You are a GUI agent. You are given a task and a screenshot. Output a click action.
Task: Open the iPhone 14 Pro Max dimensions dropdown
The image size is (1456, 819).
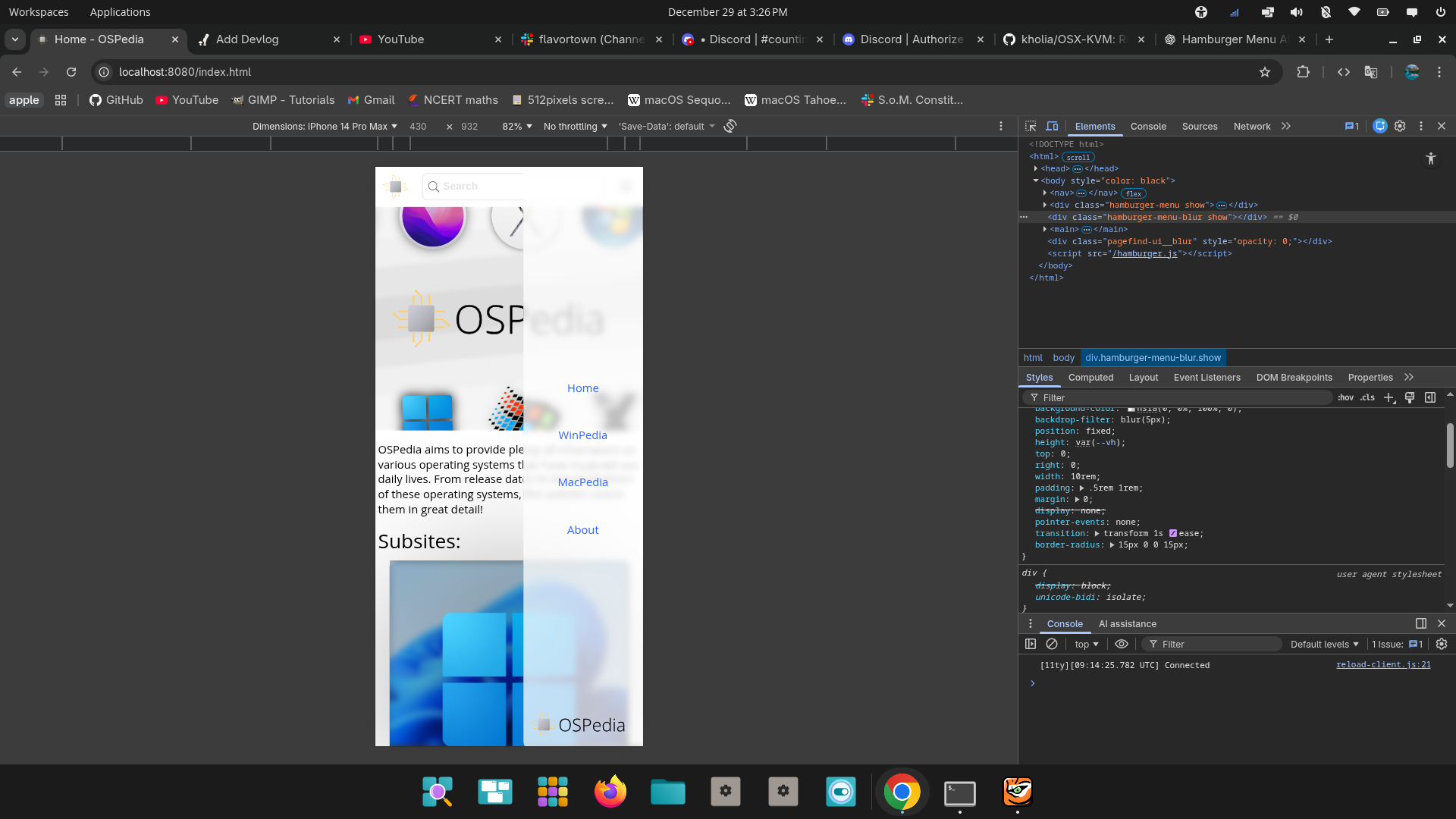point(325,127)
